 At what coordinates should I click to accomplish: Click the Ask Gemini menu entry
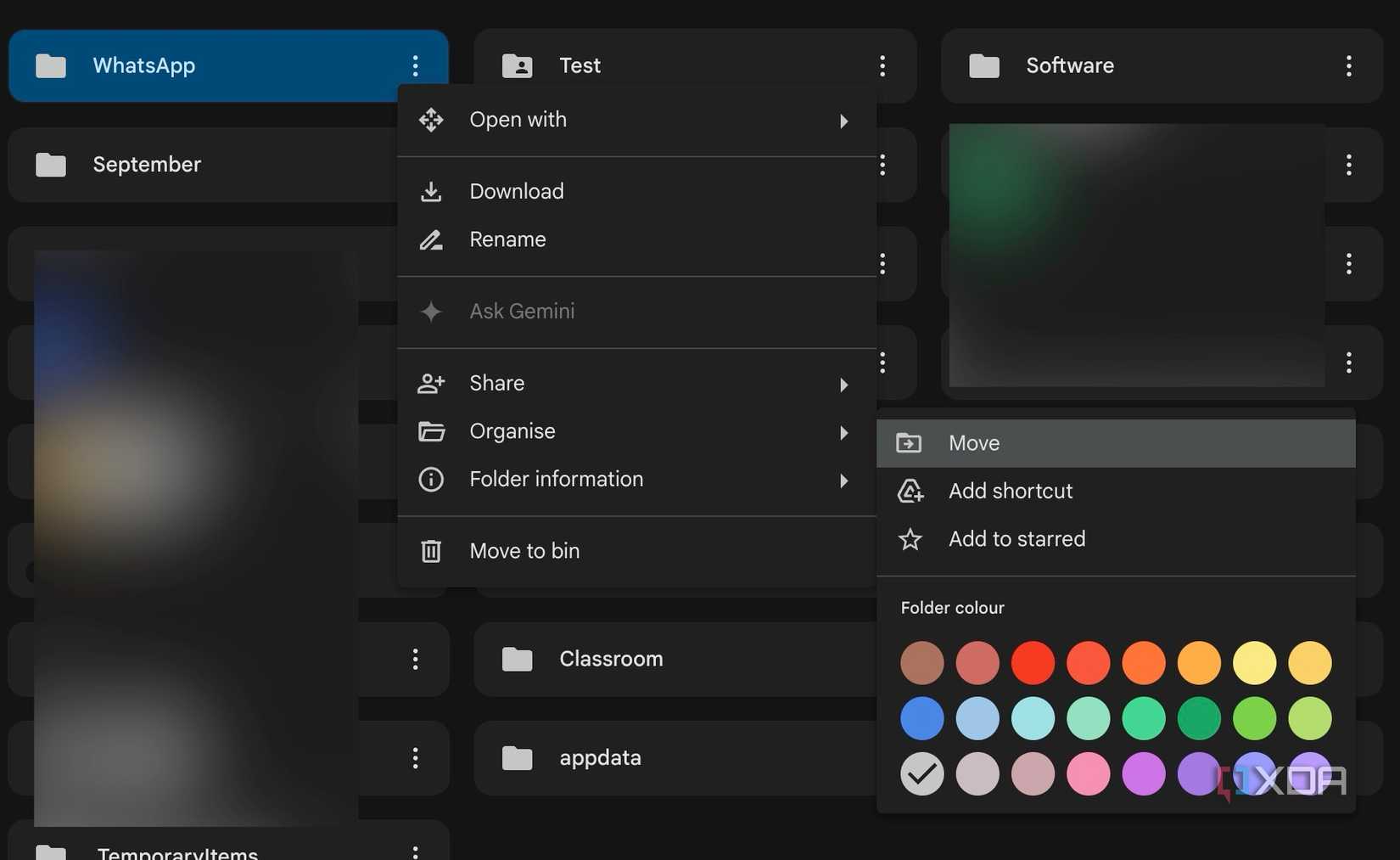[636, 312]
